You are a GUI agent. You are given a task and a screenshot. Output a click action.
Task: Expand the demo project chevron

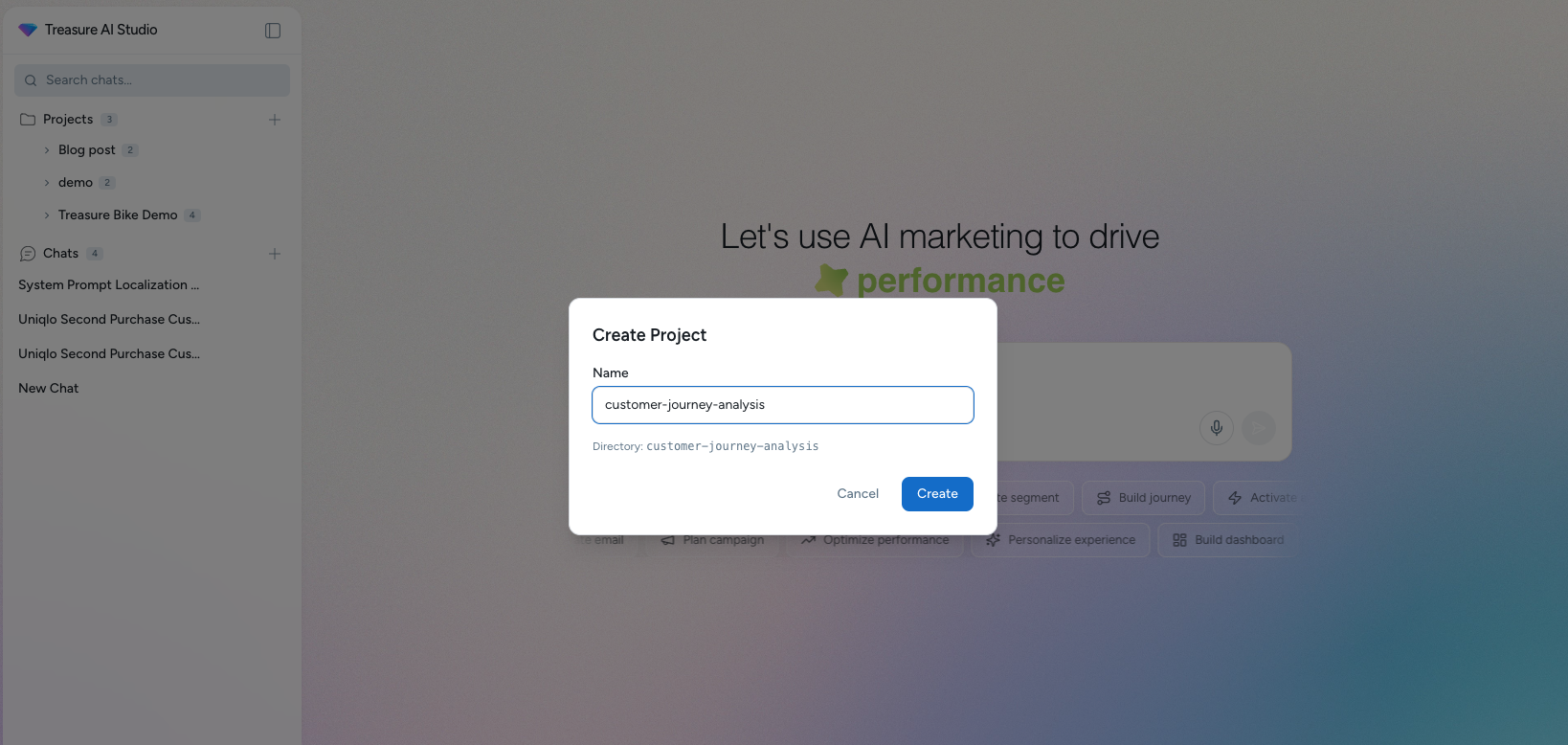coord(47,183)
